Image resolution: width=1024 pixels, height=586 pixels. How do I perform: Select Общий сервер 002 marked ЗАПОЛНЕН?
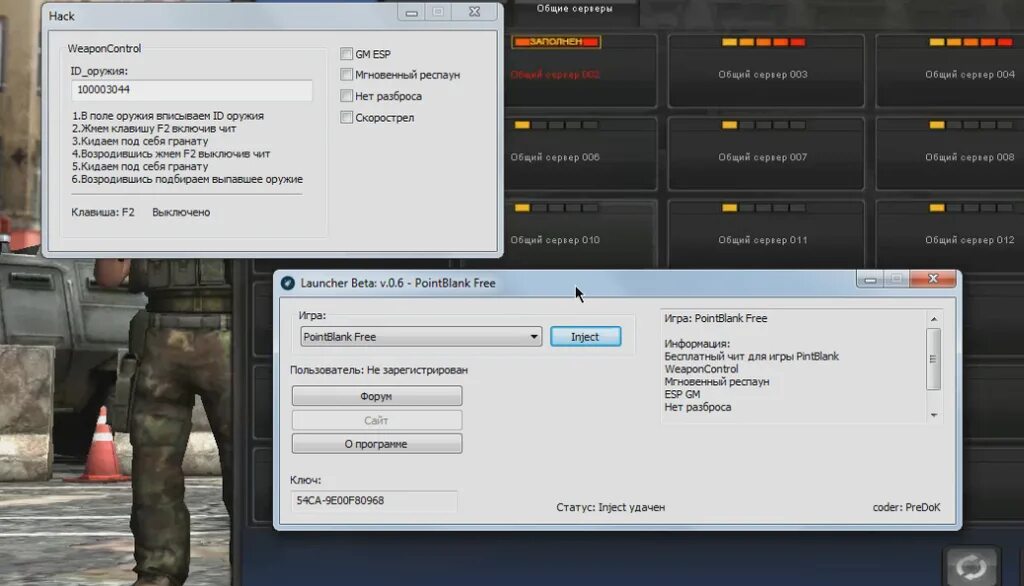coord(580,71)
